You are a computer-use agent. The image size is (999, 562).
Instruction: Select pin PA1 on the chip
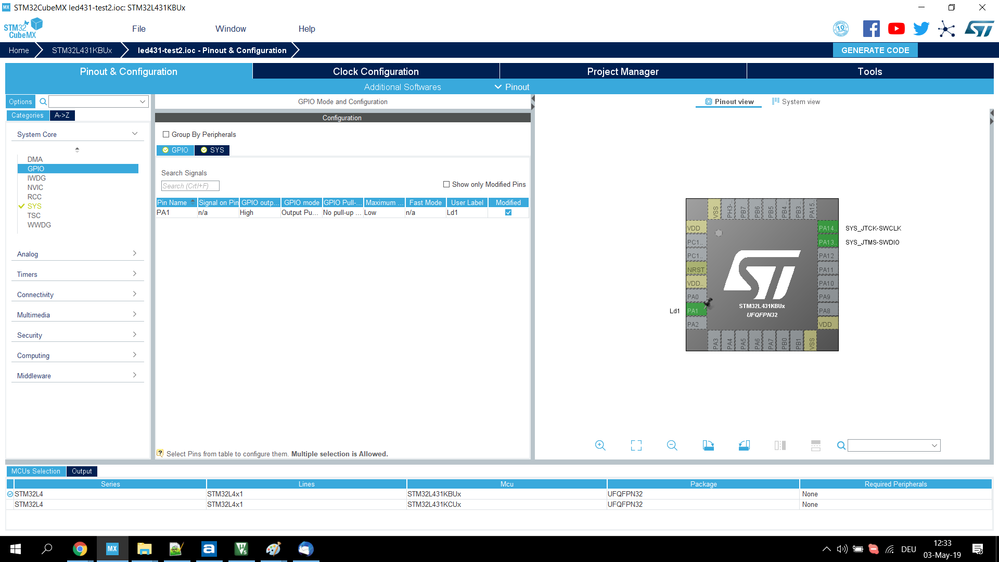pyautogui.click(x=696, y=311)
